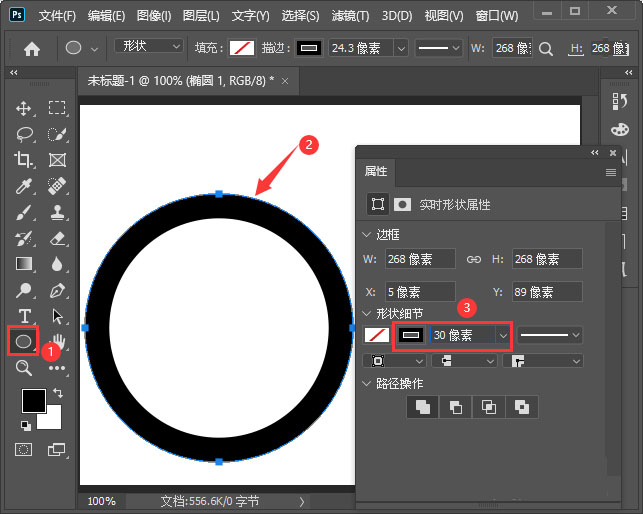This screenshot has width=643, height=514.
Task: Swap foreground and background colors
Action: tap(57, 393)
